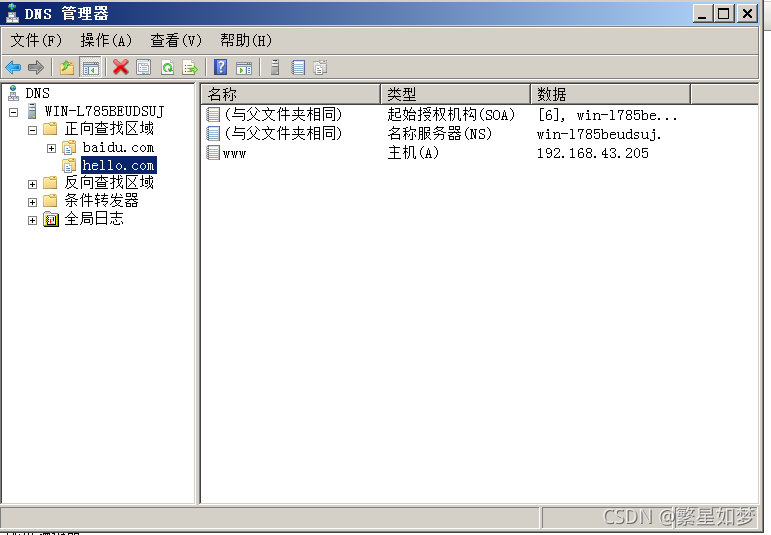Delete selection with the red X icon
Image resolution: width=771 pixels, height=535 pixels.
click(x=120, y=67)
